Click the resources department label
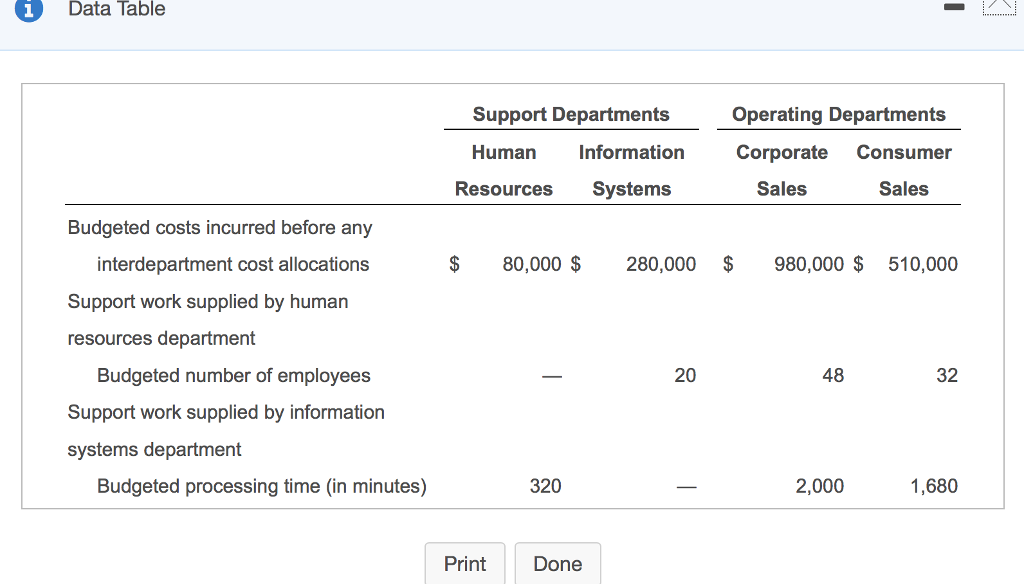1024x584 pixels. pyautogui.click(x=161, y=338)
